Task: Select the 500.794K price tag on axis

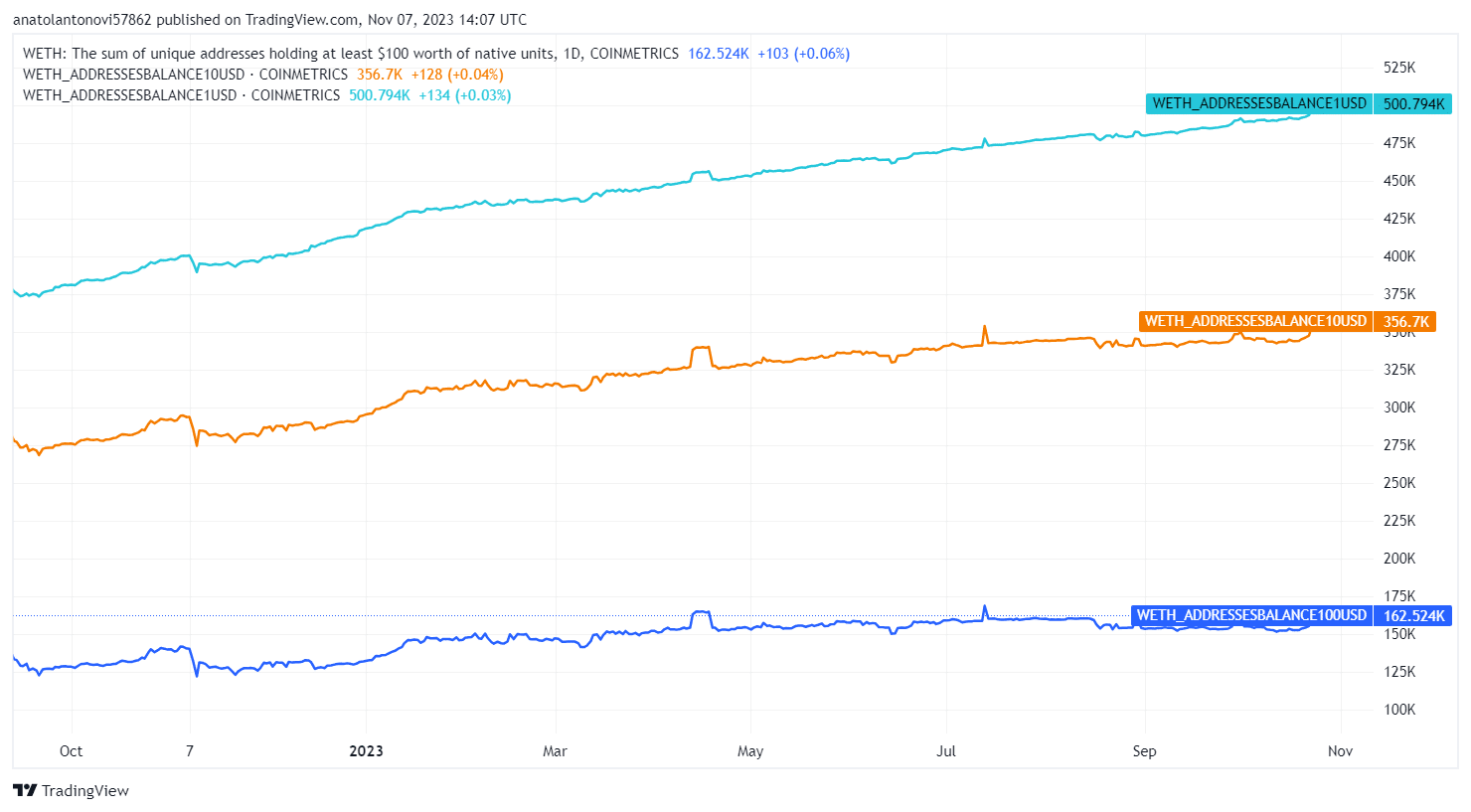Action: coord(1413,103)
